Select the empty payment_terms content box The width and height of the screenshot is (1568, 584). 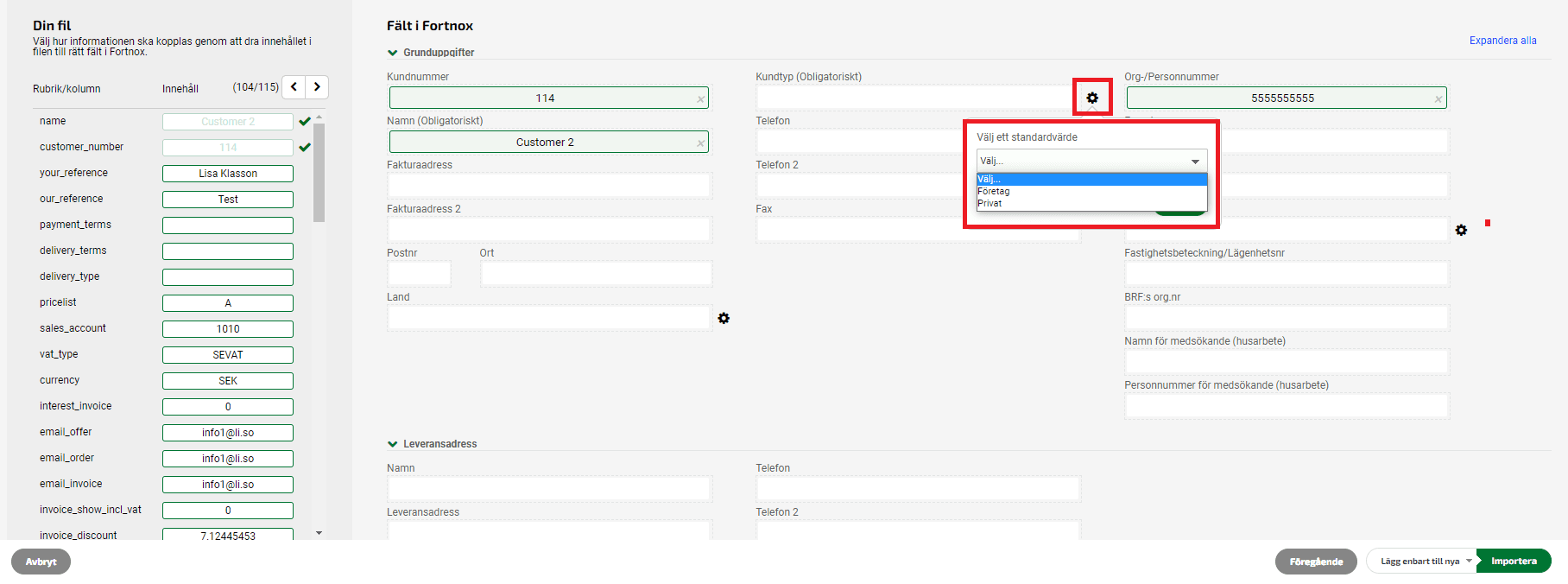[228, 225]
